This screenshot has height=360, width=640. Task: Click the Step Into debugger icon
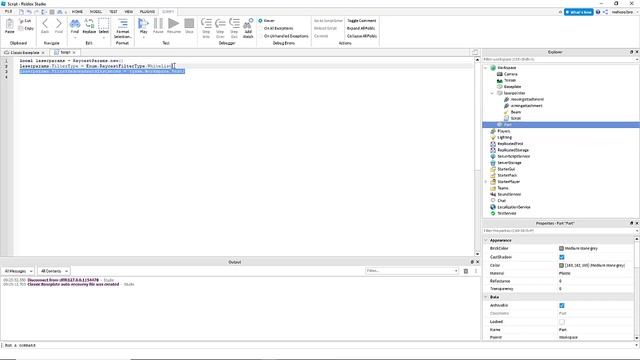point(206,24)
